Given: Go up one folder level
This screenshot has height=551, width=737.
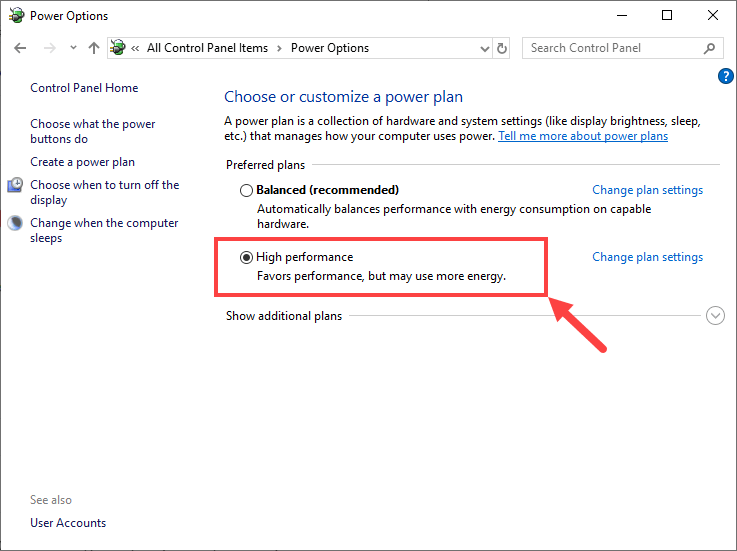Looking at the screenshot, I should tap(94, 48).
